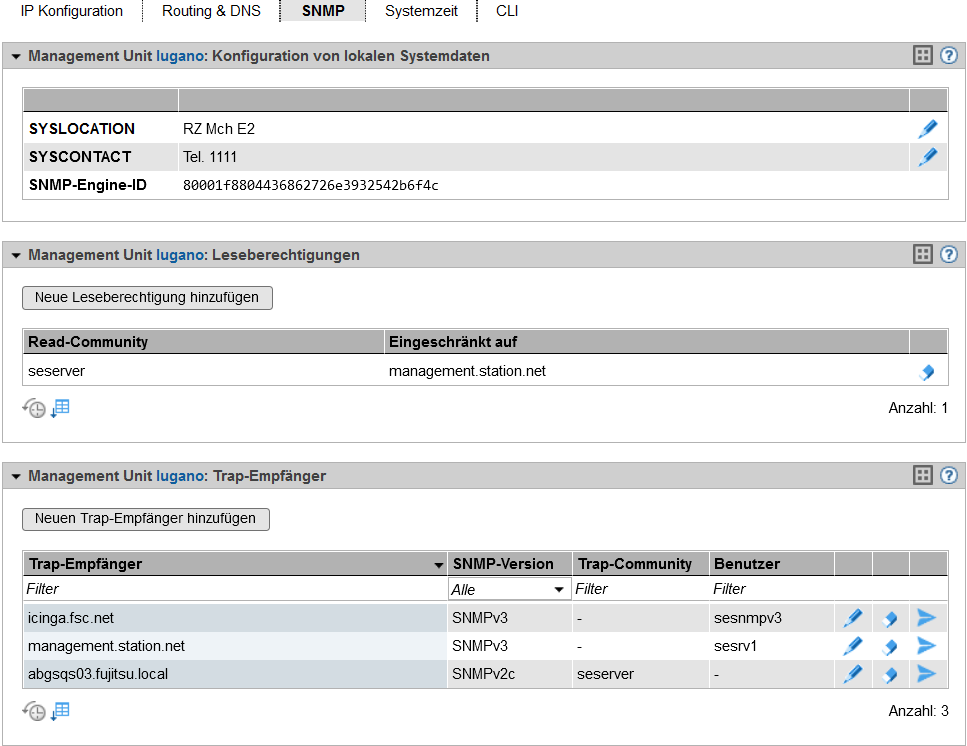967x746 pixels.
Task: Collapse the Trap-Empfänger section
Action: coord(16,477)
